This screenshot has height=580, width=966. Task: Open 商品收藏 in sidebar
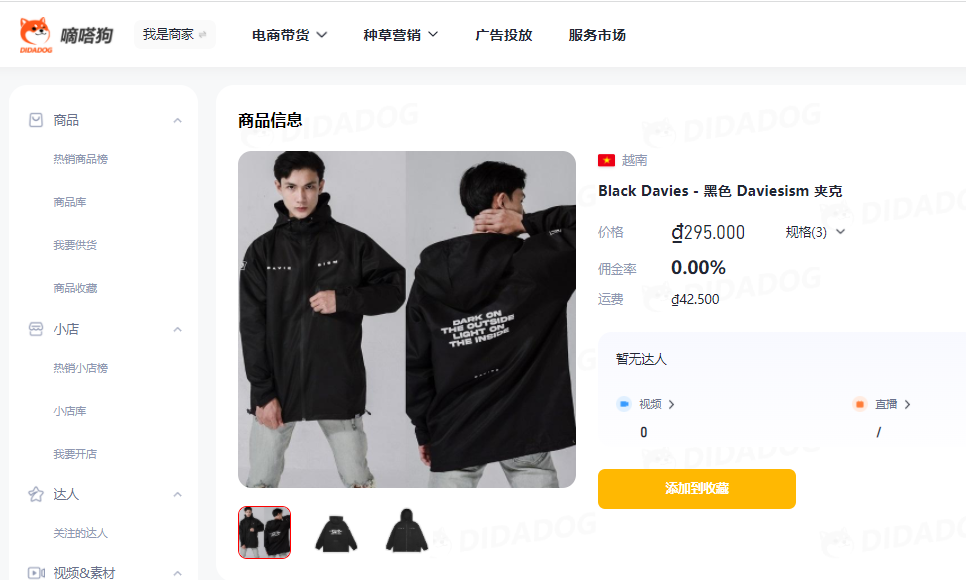(x=75, y=288)
